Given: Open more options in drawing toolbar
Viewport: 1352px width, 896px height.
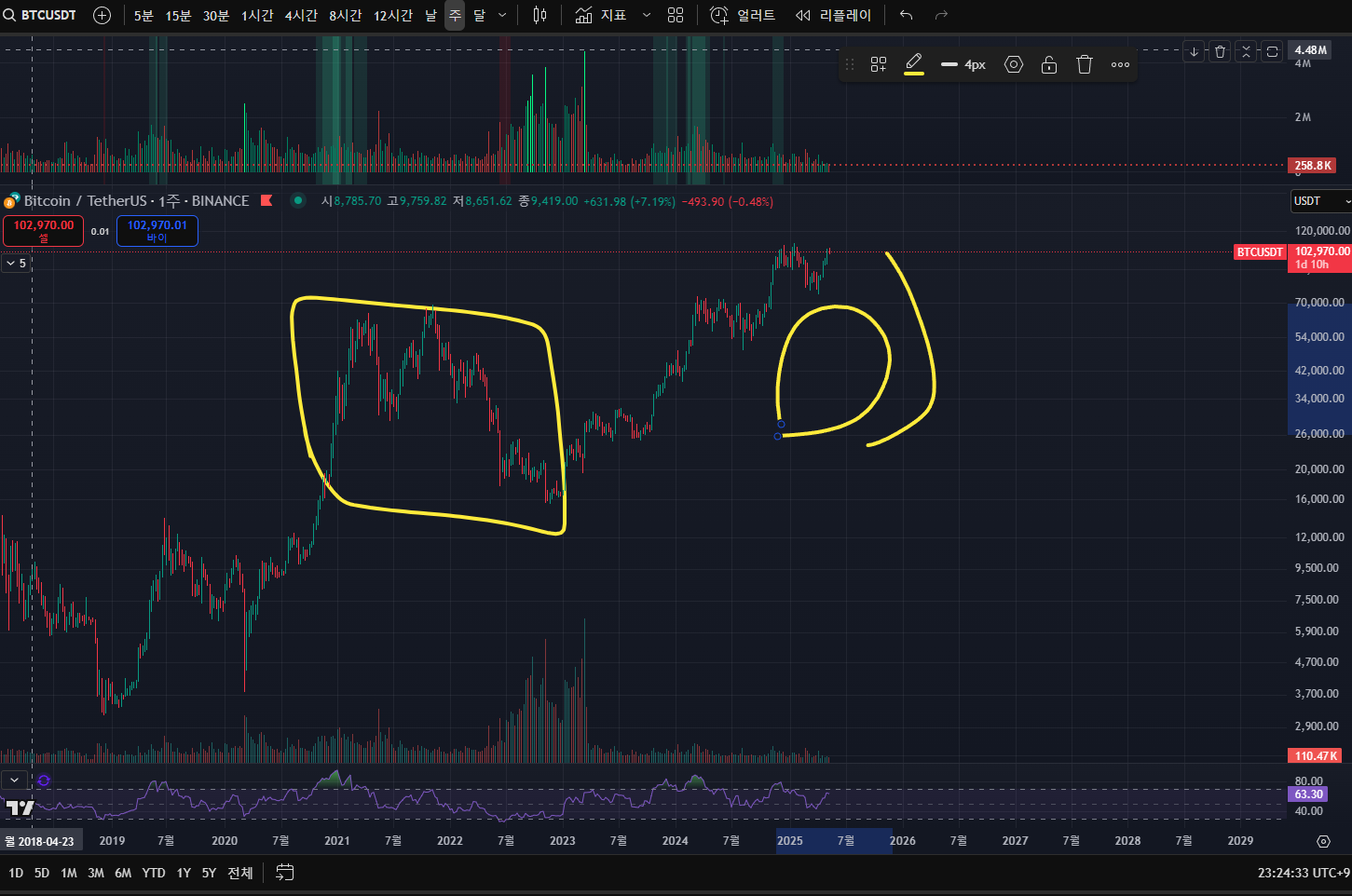Looking at the screenshot, I should (1120, 64).
